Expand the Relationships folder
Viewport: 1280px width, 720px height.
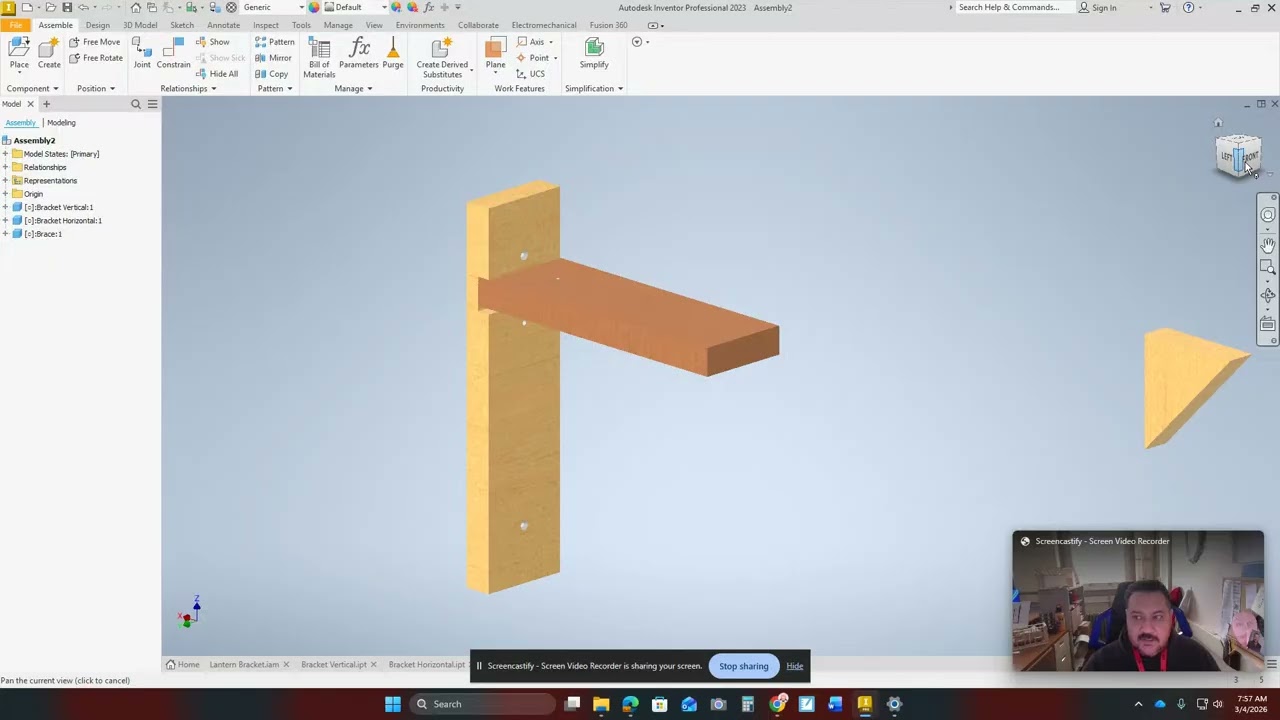[5, 167]
